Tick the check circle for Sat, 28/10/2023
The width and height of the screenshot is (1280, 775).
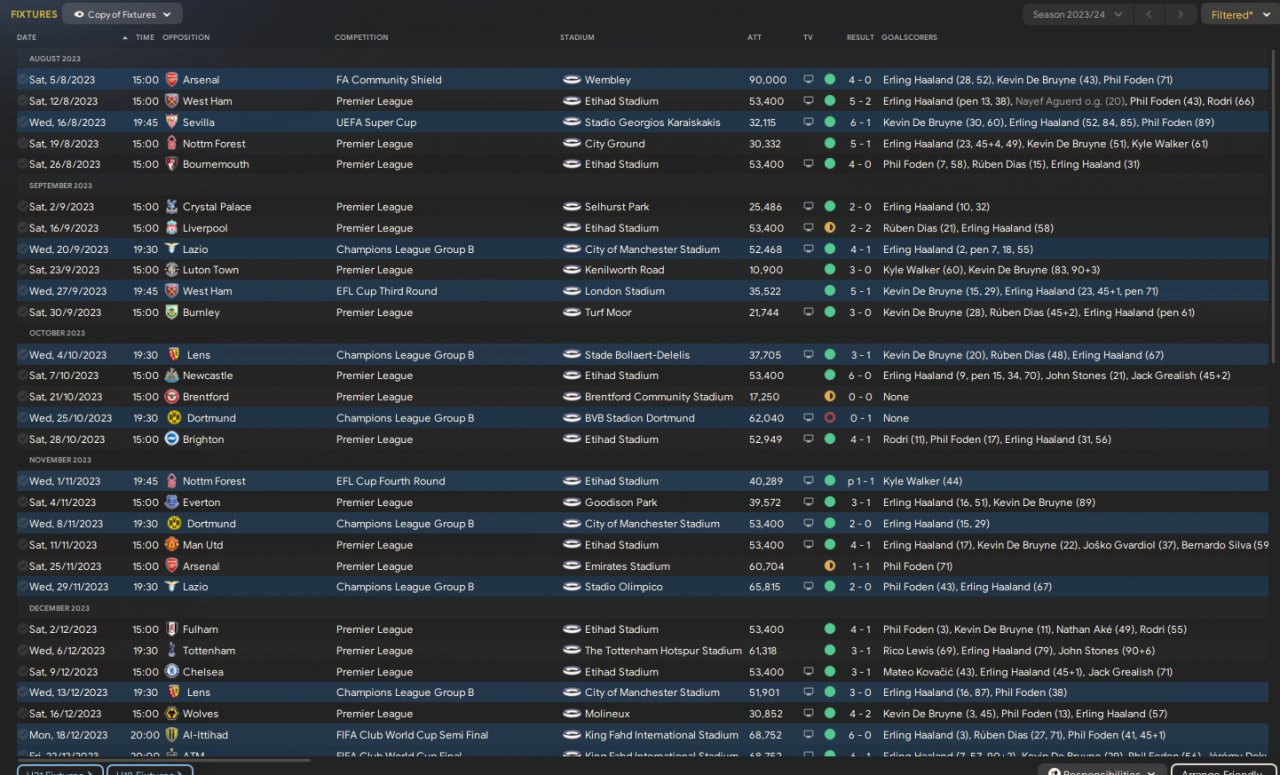pyautogui.click(x=22, y=439)
